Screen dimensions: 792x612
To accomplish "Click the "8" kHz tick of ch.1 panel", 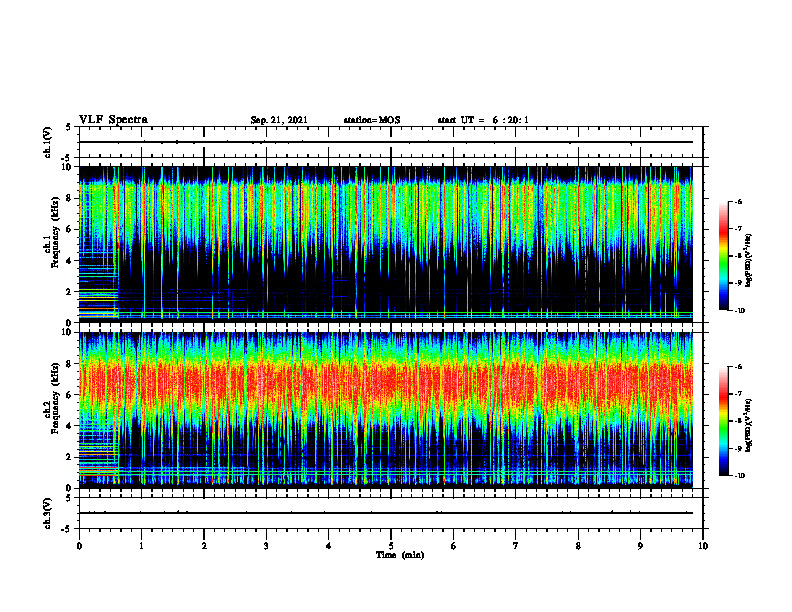I will coord(70,198).
